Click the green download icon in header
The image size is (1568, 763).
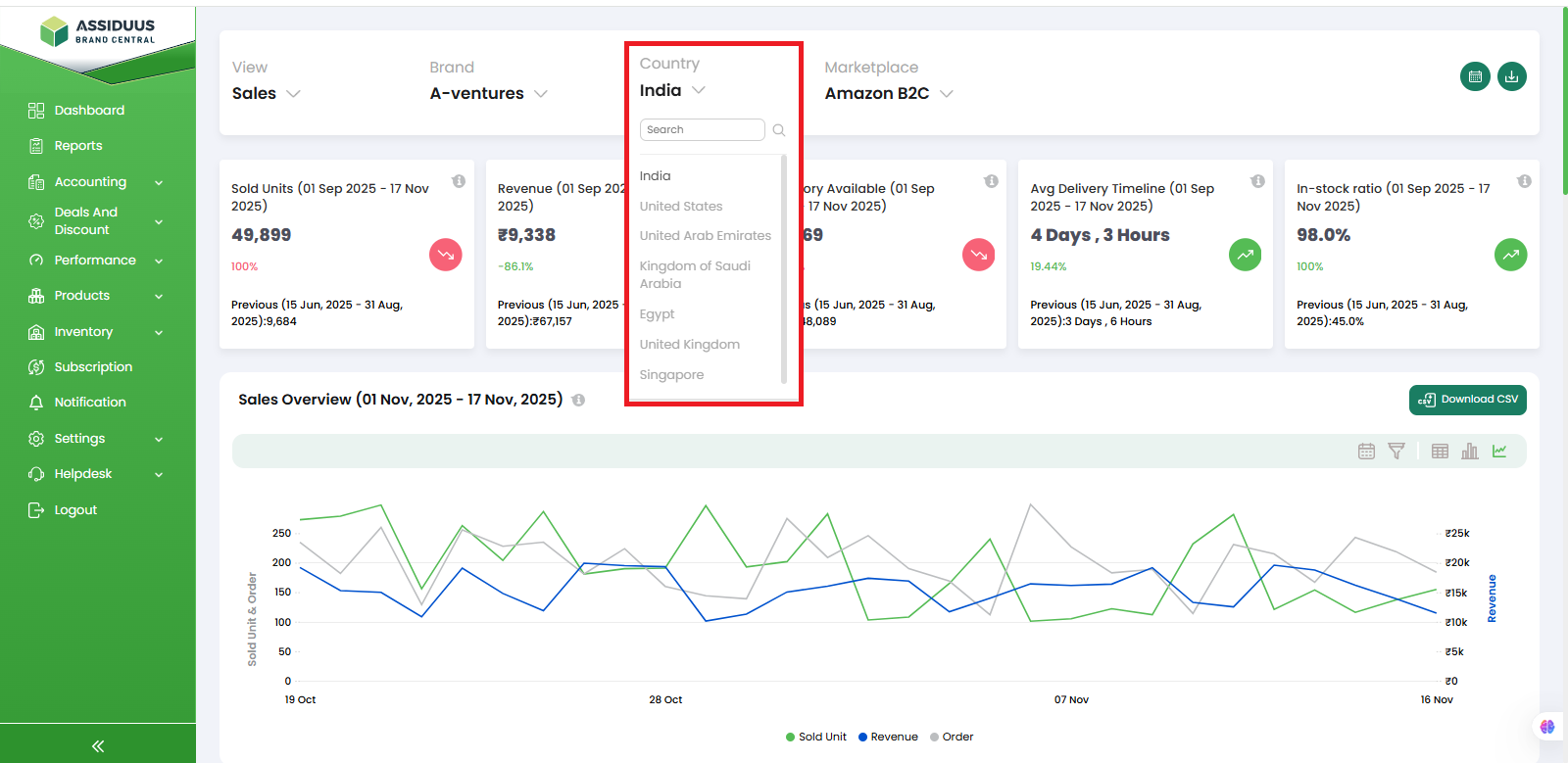coord(1511,76)
